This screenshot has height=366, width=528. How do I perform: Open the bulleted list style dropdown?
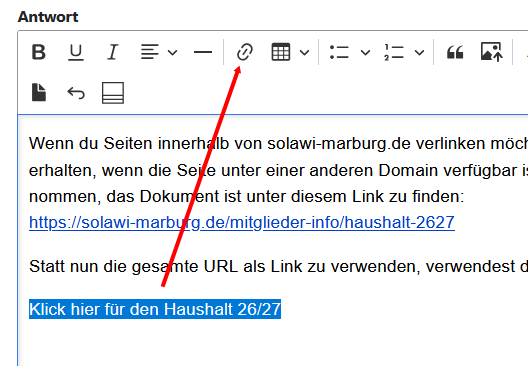coord(365,53)
